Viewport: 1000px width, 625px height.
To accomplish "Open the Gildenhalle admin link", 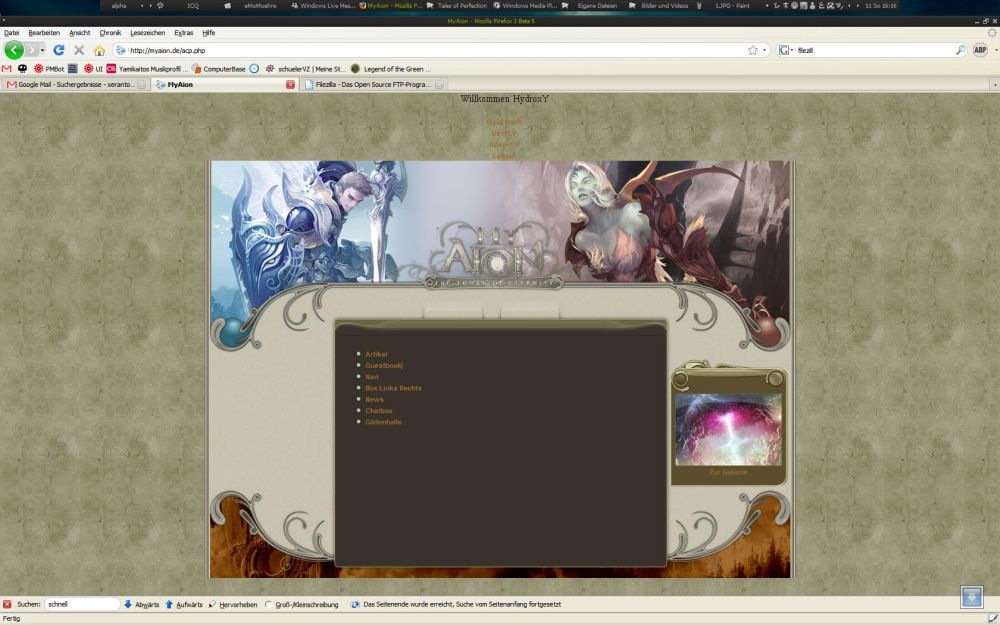I will tap(383, 422).
